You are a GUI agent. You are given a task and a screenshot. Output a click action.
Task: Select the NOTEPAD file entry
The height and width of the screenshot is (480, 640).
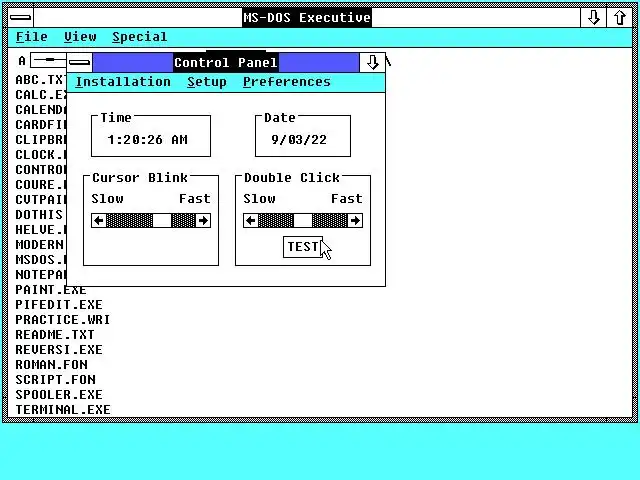tap(40, 275)
